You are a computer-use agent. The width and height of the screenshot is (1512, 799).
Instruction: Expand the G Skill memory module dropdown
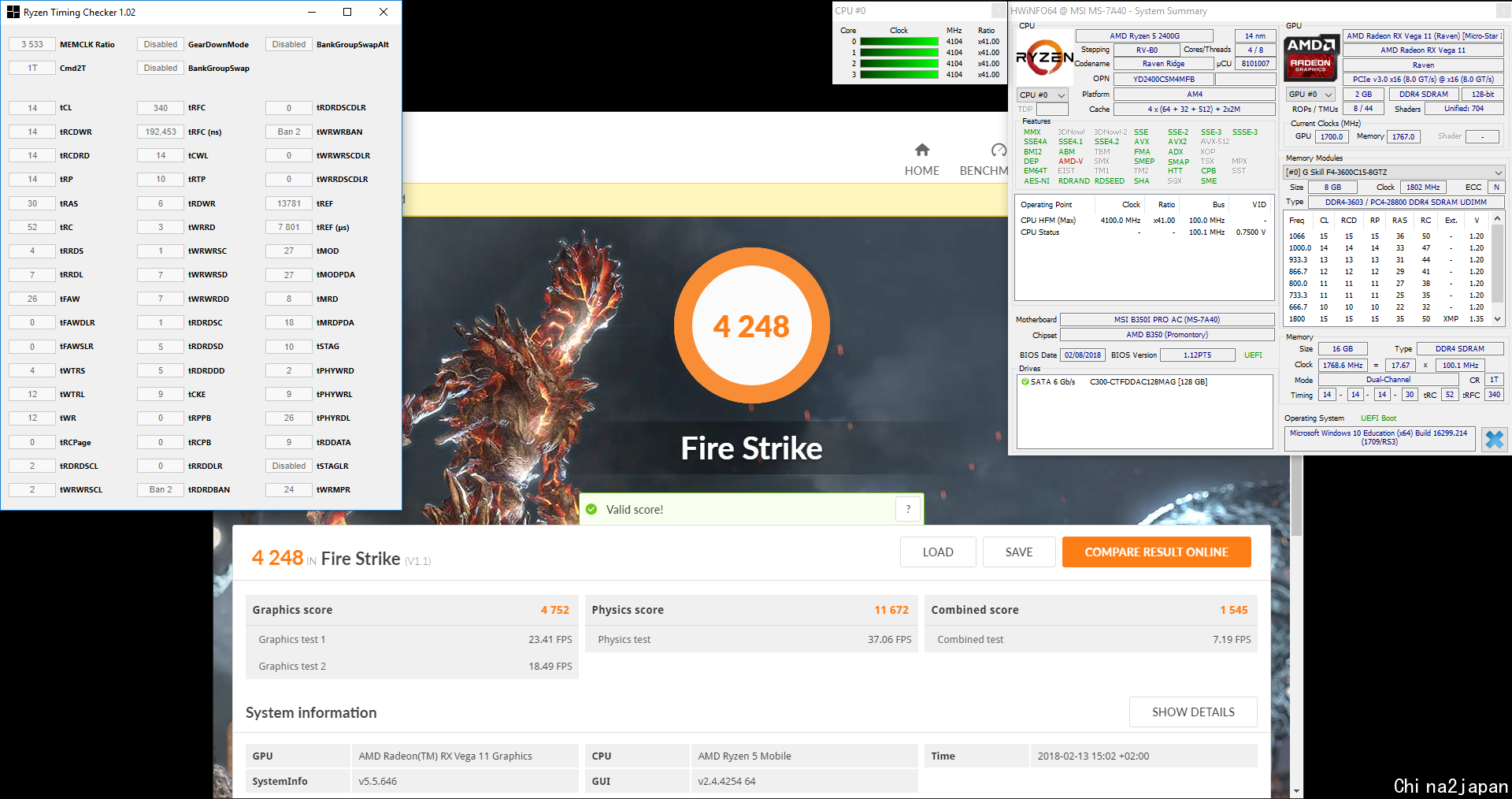pyautogui.click(x=1497, y=173)
